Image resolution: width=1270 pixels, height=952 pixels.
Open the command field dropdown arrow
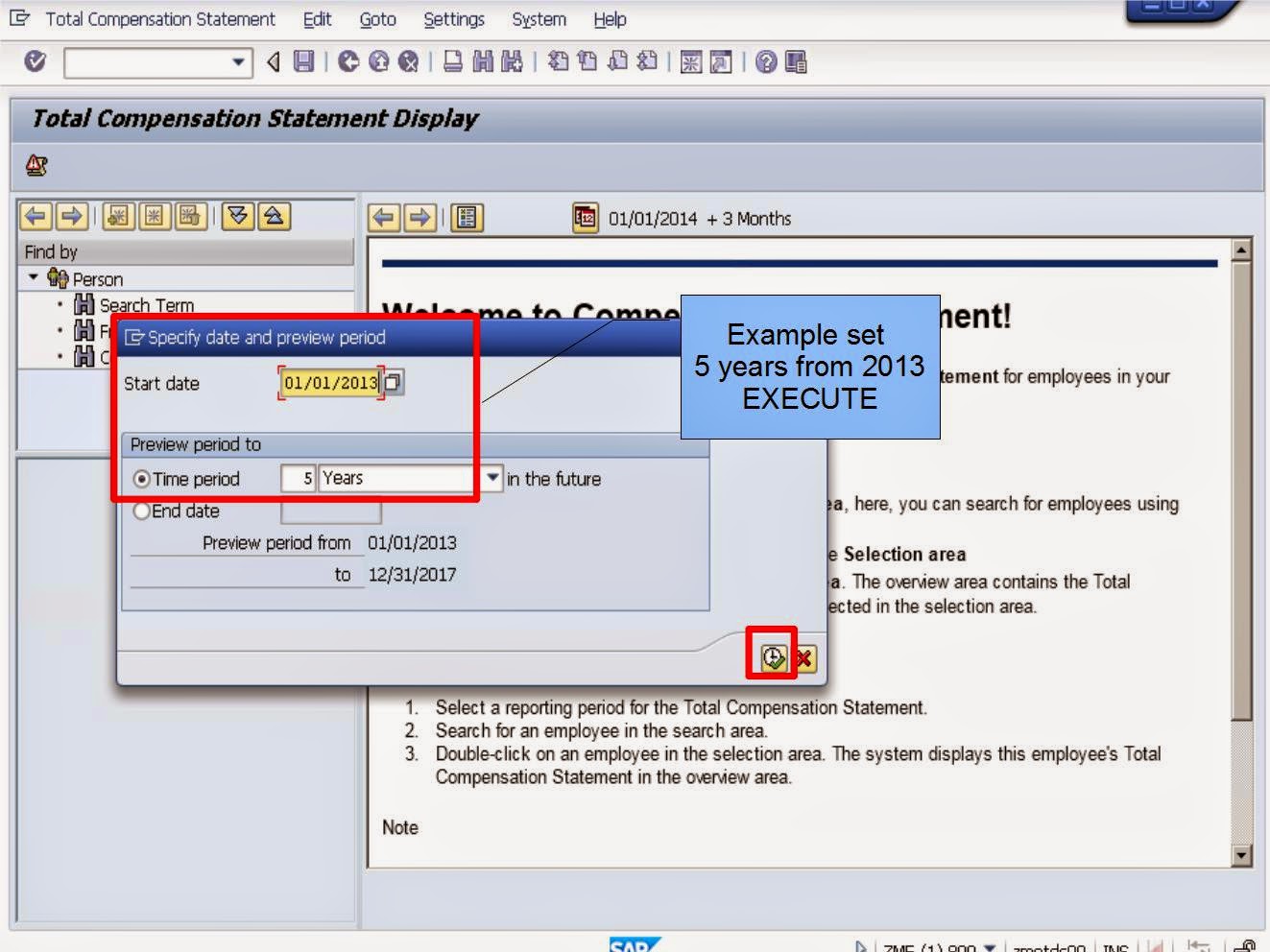(x=236, y=61)
